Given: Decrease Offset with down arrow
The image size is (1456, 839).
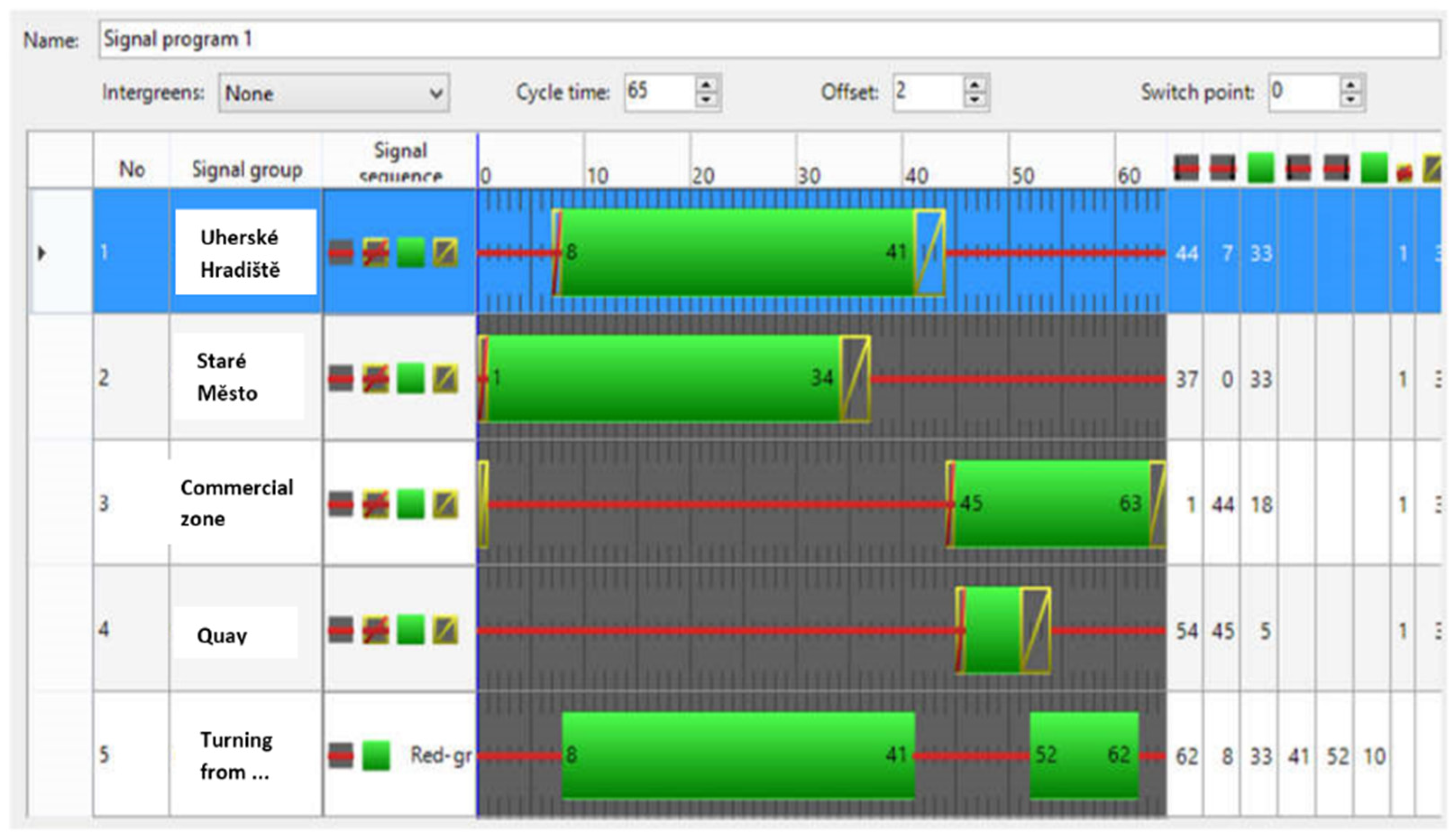Looking at the screenshot, I should [x=974, y=99].
